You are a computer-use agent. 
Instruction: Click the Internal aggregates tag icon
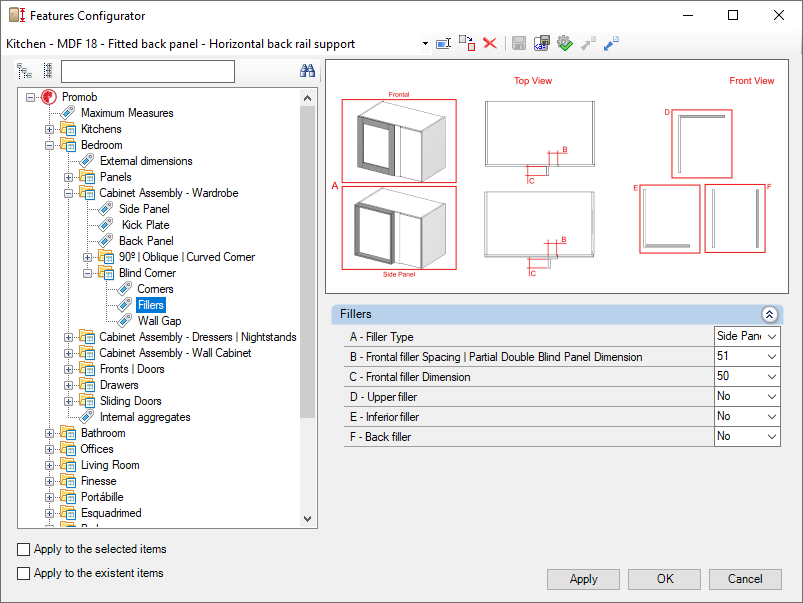pyautogui.click(x=87, y=417)
